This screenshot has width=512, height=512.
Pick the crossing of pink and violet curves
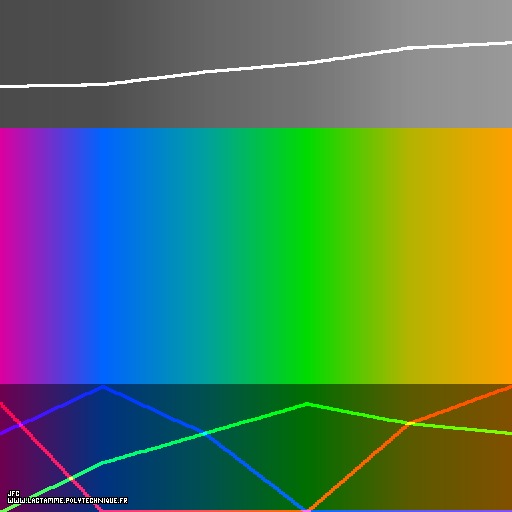click(x=21, y=425)
